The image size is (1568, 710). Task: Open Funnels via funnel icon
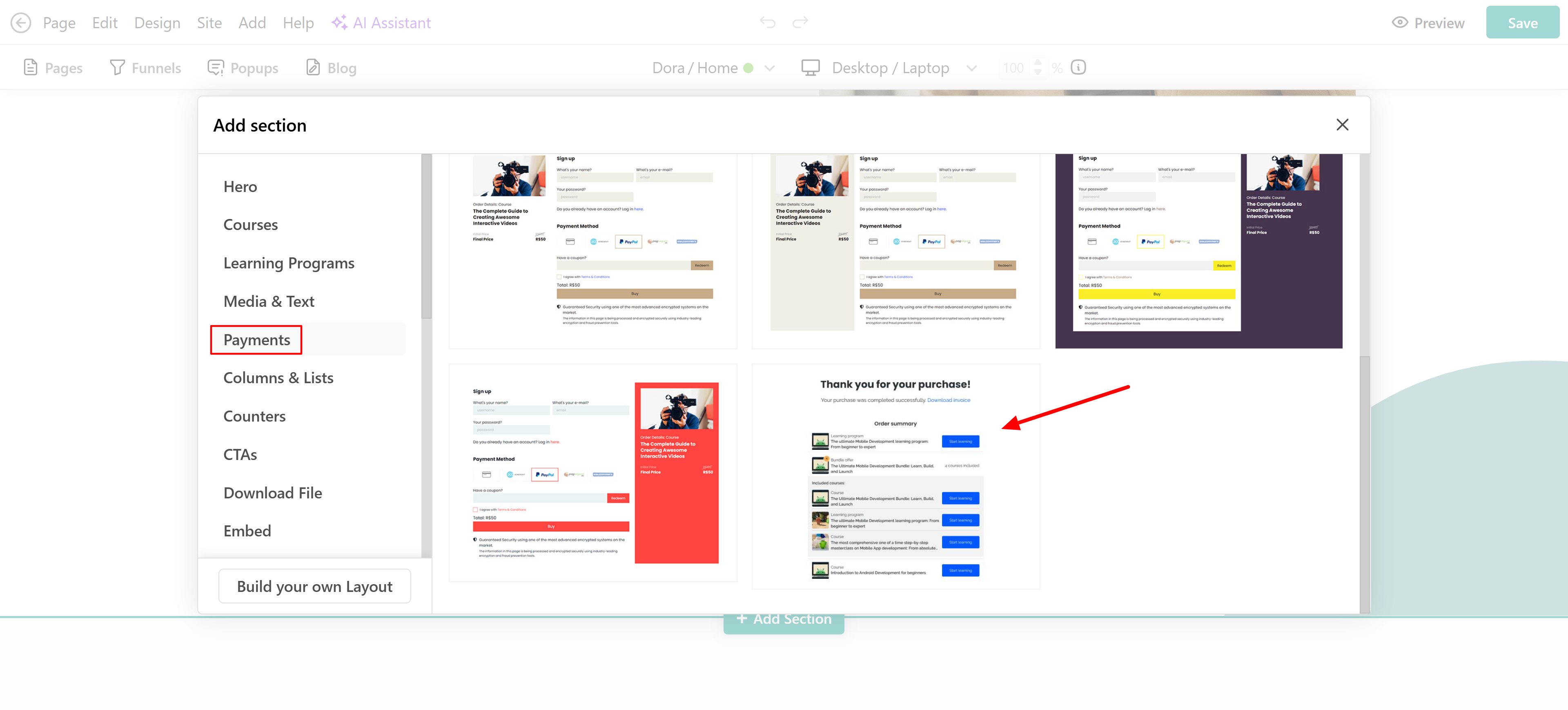tap(117, 67)
